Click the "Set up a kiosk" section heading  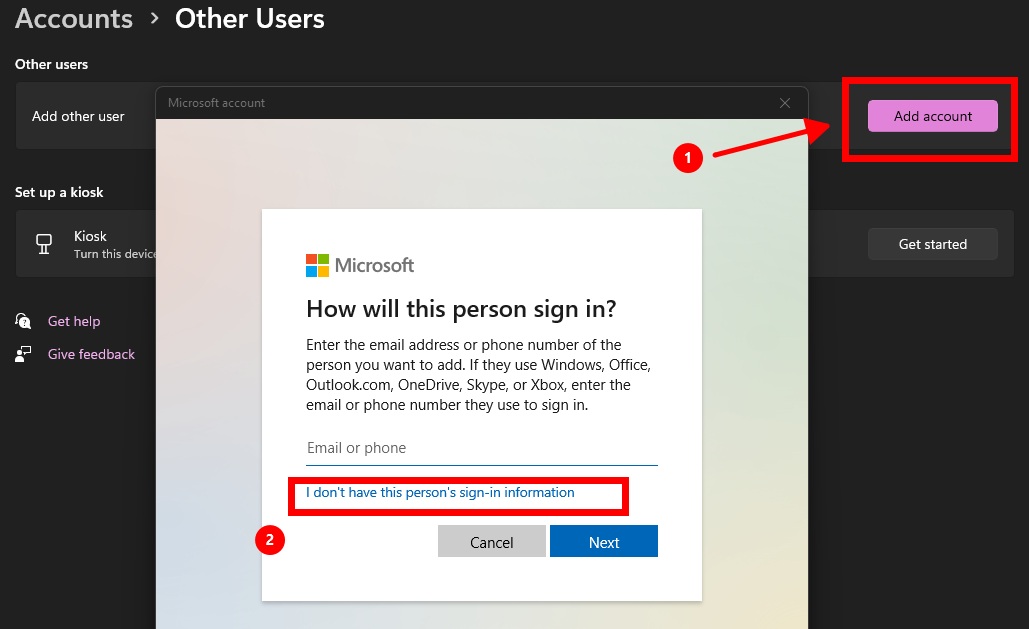59,192
